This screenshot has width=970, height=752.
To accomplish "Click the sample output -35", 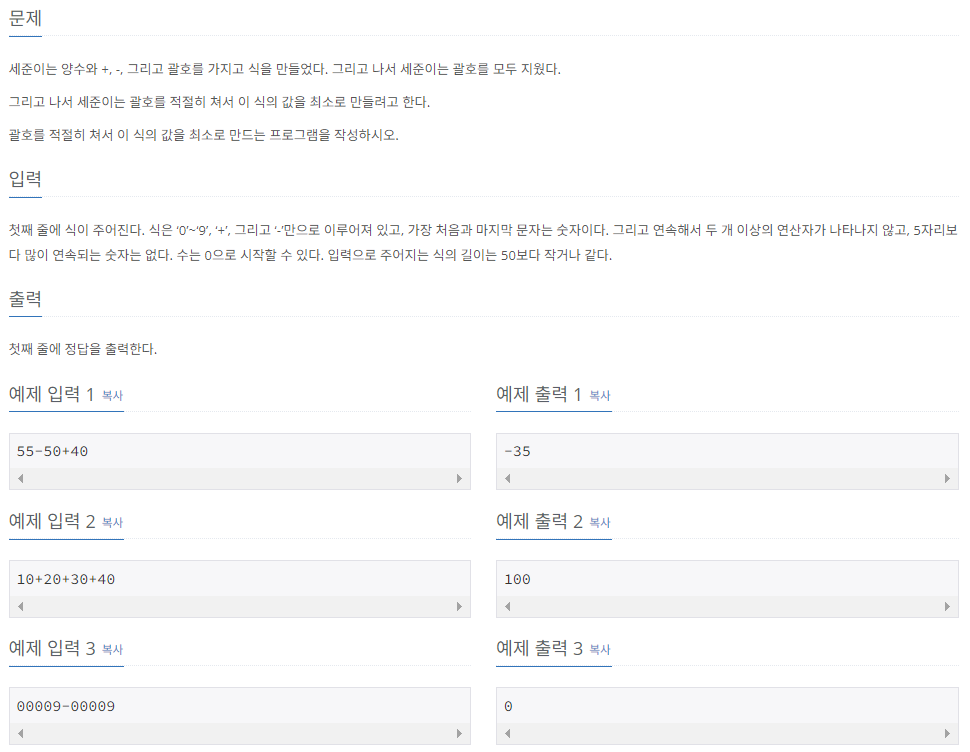I will coord(517,451).
